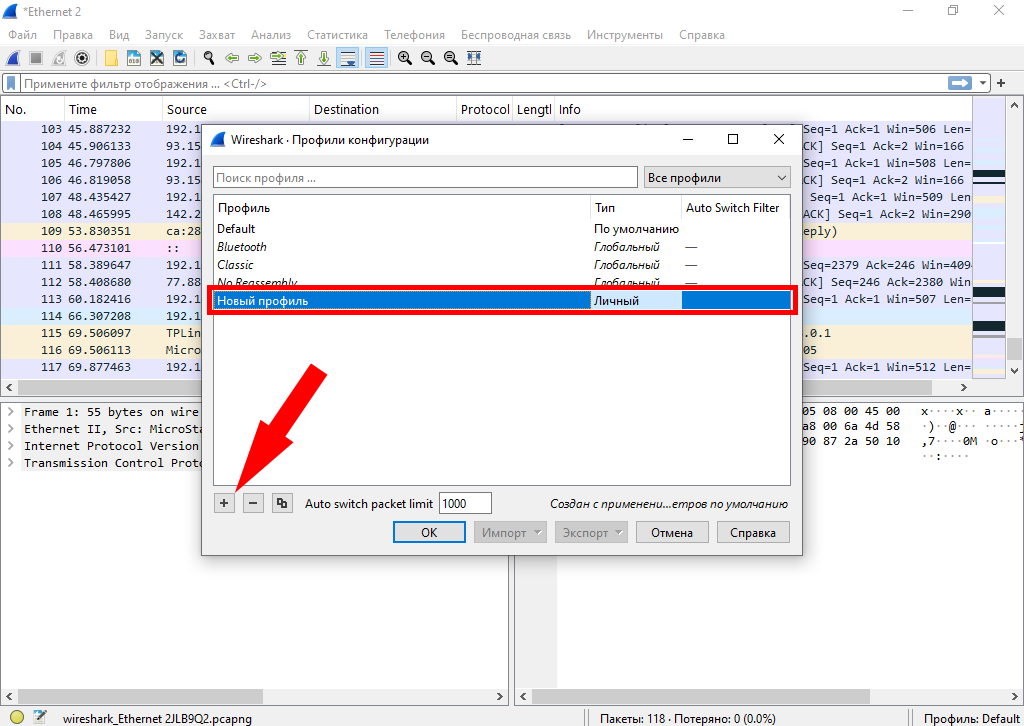Click the packet list vertical scrollbar
Screen dimensions: 1024x726
point(1015,250)
